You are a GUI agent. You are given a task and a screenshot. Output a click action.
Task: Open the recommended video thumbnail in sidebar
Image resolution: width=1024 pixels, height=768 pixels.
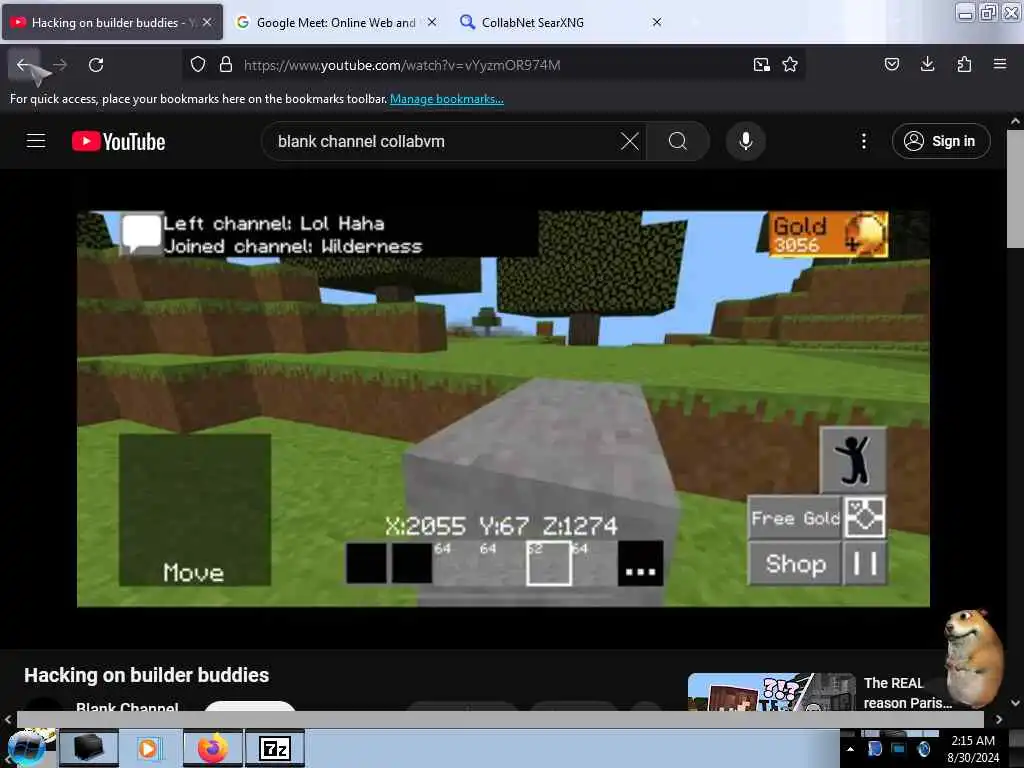771,692
